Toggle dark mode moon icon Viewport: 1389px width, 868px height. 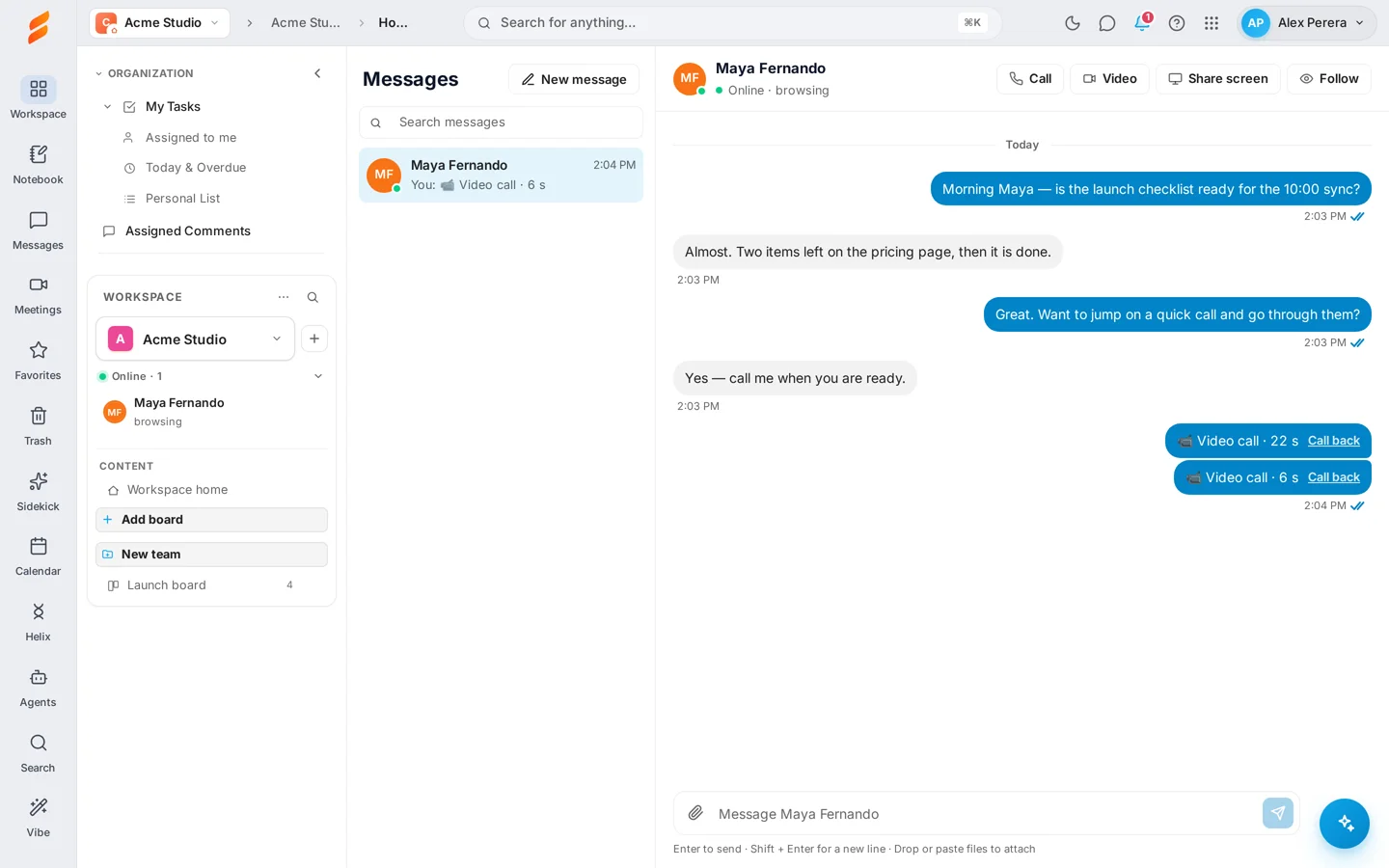pyautogui.click(x=1073, y=23)
